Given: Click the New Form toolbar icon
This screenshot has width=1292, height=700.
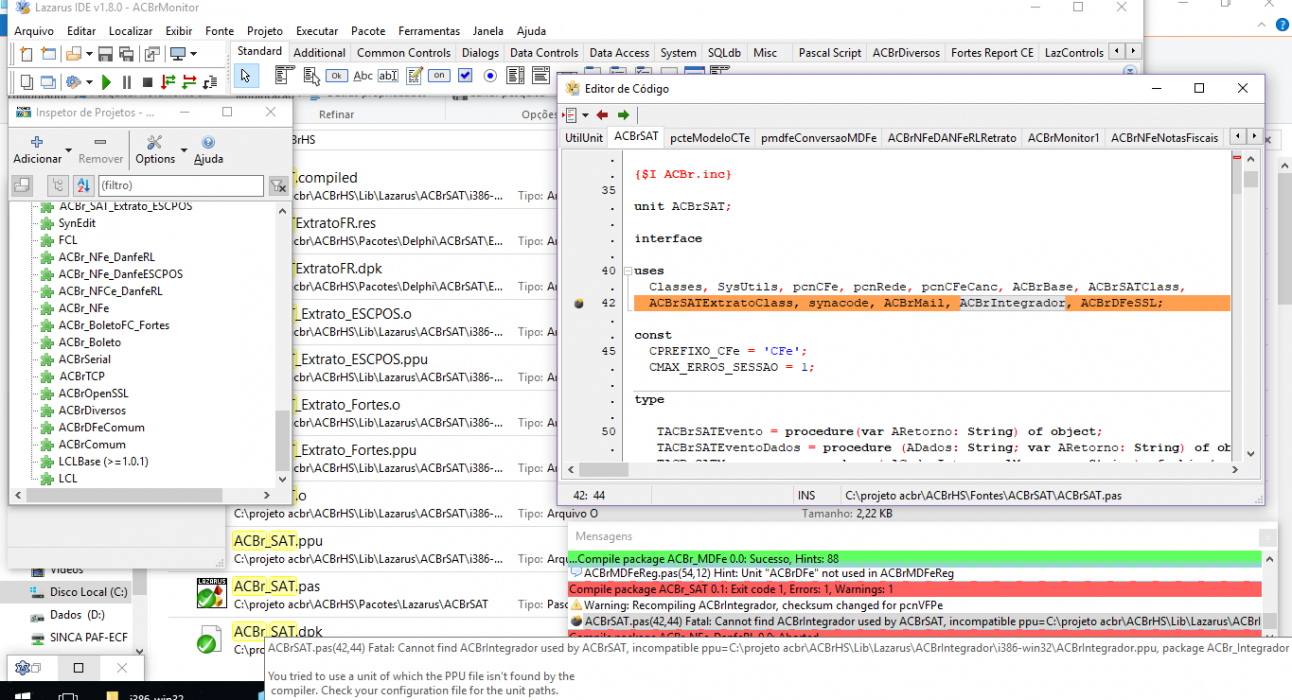Looking at the screenshot, I should click(48, 54).
